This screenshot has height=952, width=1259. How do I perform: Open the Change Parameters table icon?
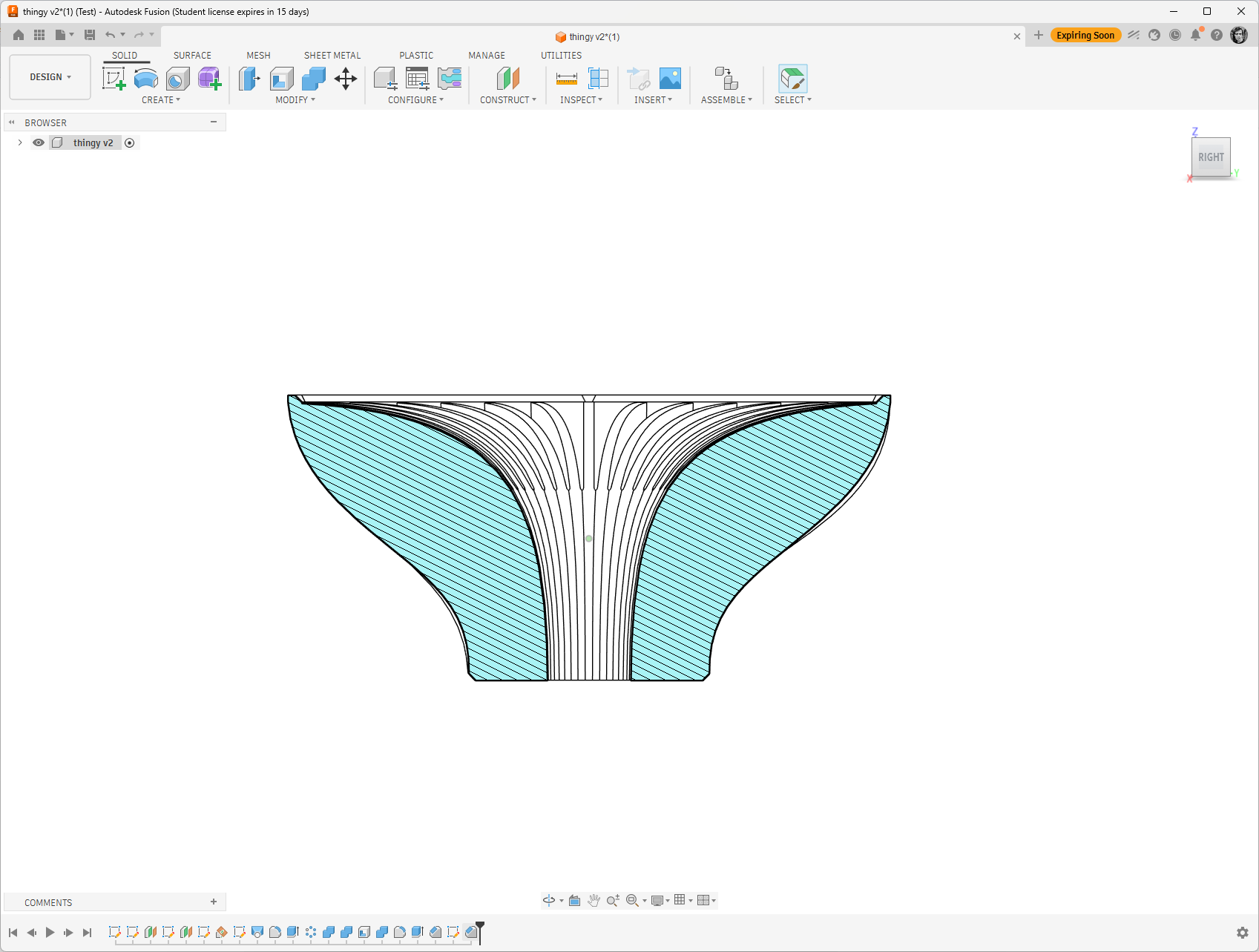click(x=418, y=79)
